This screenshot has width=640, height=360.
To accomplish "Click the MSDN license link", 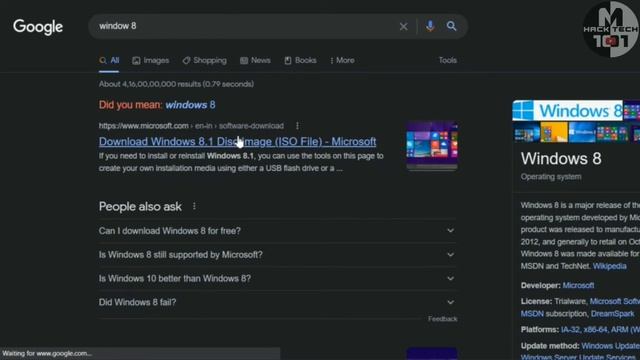I will (532, 314).
